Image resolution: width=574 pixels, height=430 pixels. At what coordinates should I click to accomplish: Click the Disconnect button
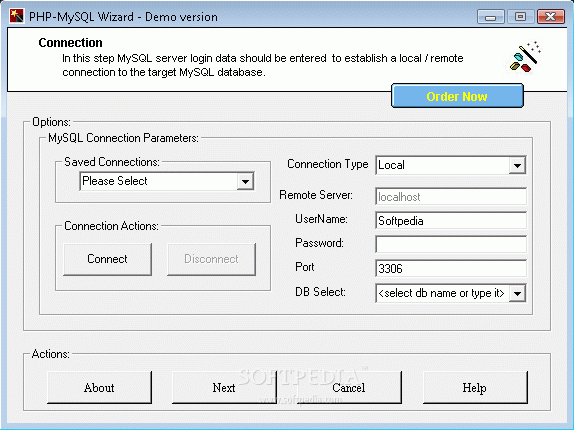click(211, 259)
